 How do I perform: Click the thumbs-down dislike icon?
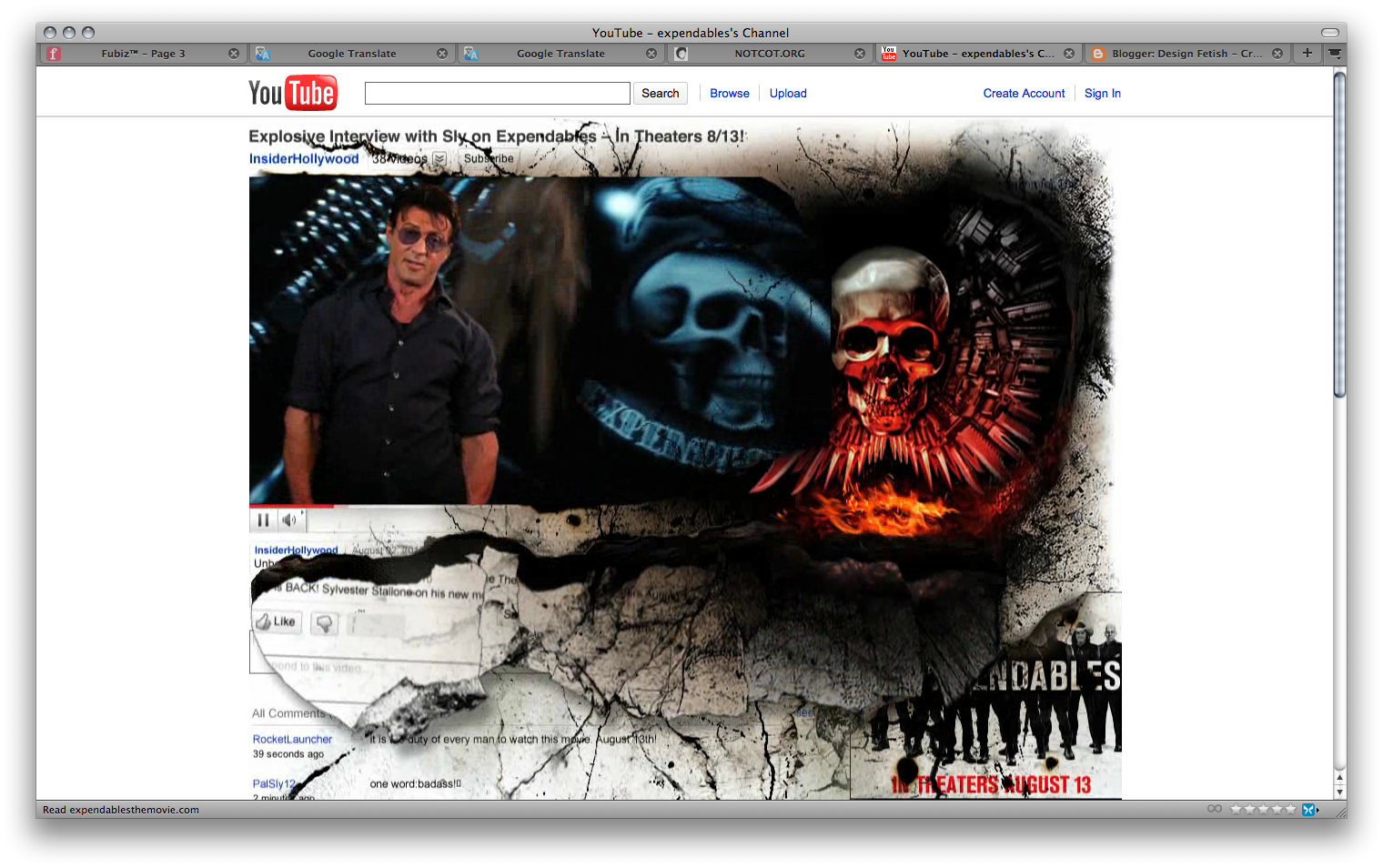coord(324,622)
